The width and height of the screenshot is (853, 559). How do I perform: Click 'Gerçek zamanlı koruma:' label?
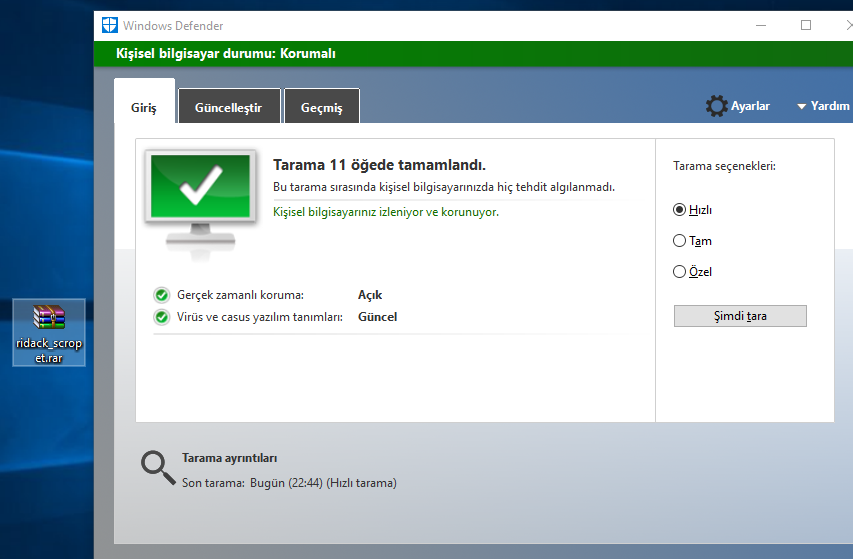(240, 295)
